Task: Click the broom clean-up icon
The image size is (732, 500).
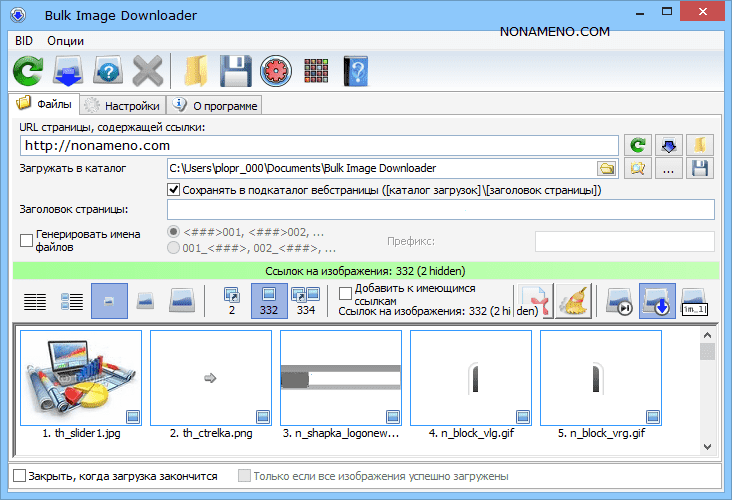Action: (573, 301)
